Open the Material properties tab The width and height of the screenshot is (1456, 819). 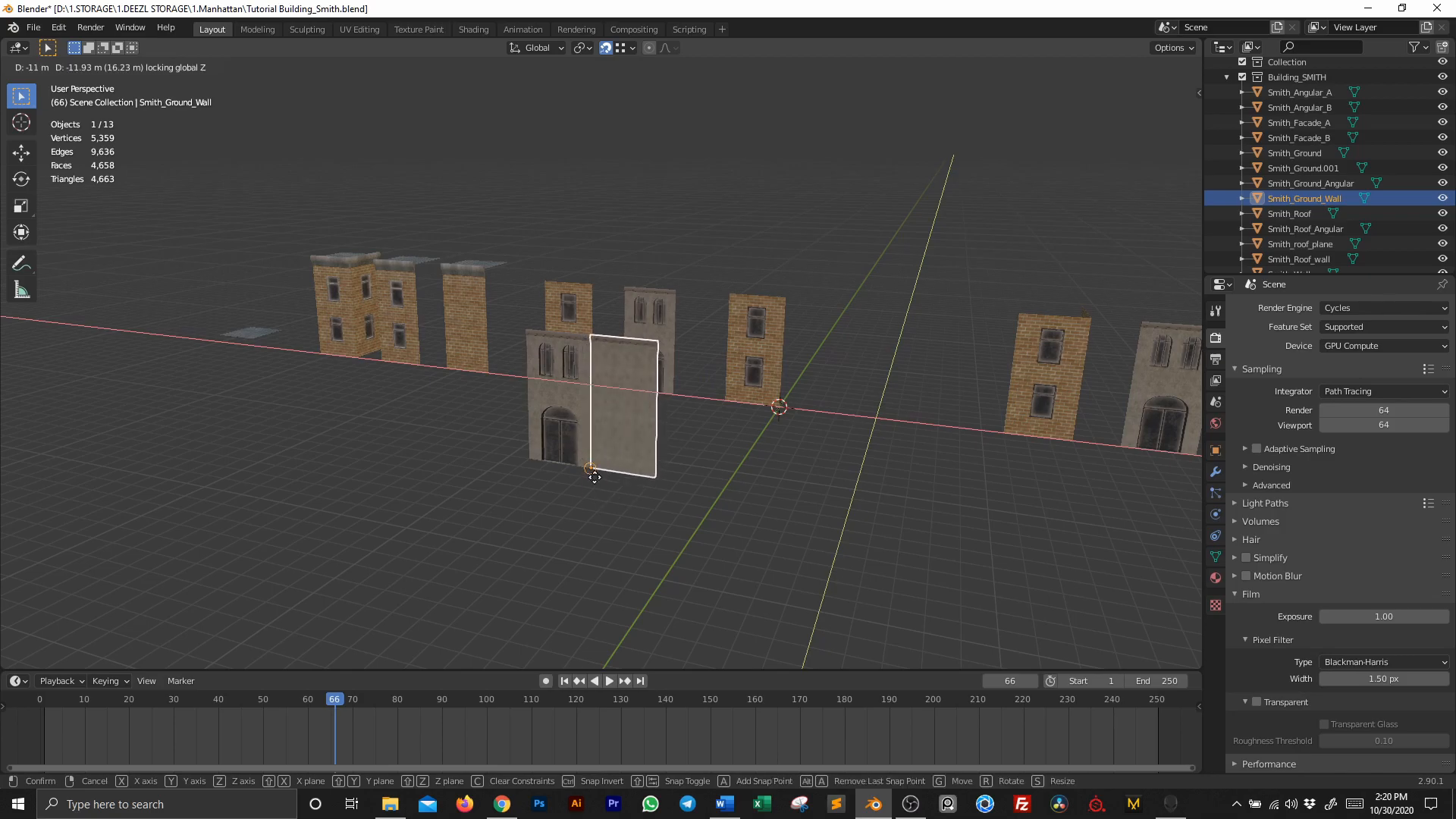pos(1216,578)
